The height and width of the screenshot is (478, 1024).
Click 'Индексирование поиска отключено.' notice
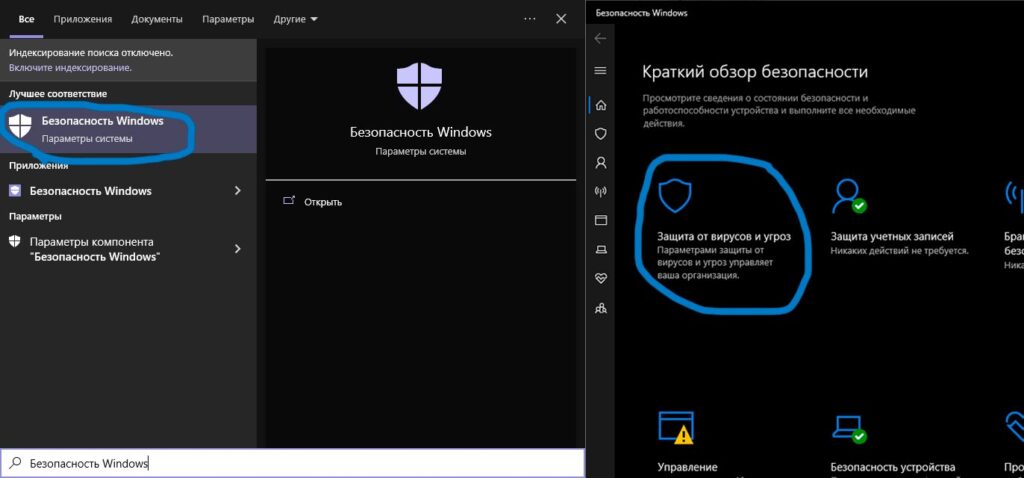pyautogui.click(x=91, y=53)
